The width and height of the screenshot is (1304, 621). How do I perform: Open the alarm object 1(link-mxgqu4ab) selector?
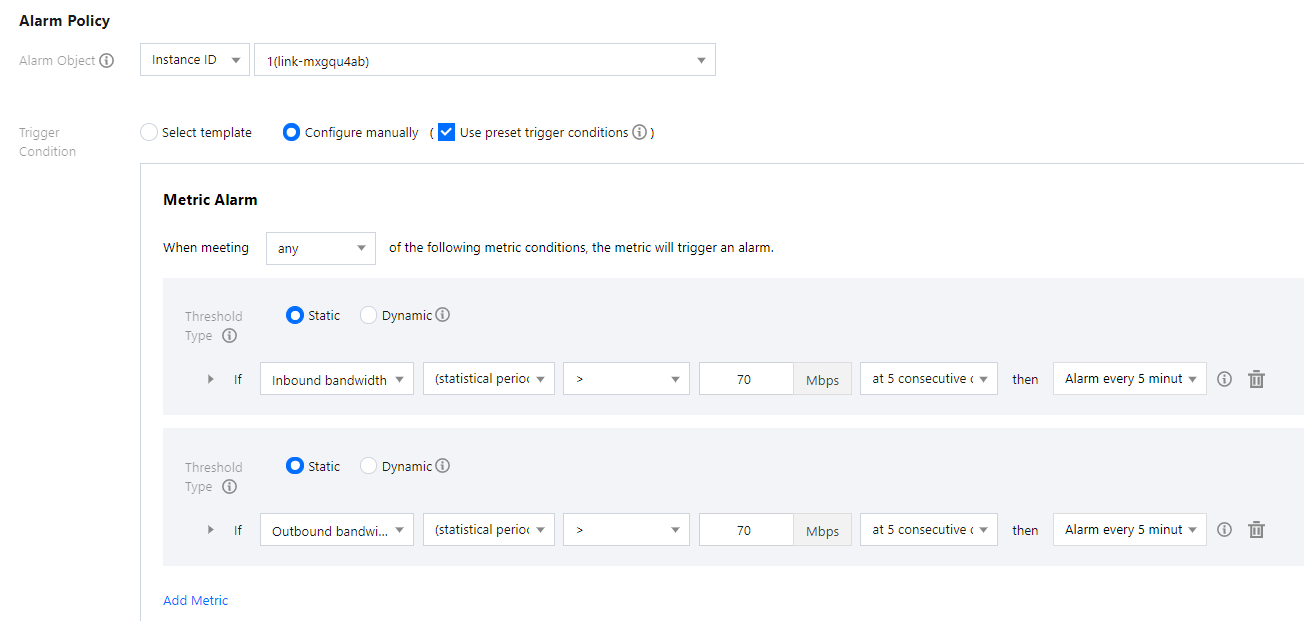(x=485, y=60)
